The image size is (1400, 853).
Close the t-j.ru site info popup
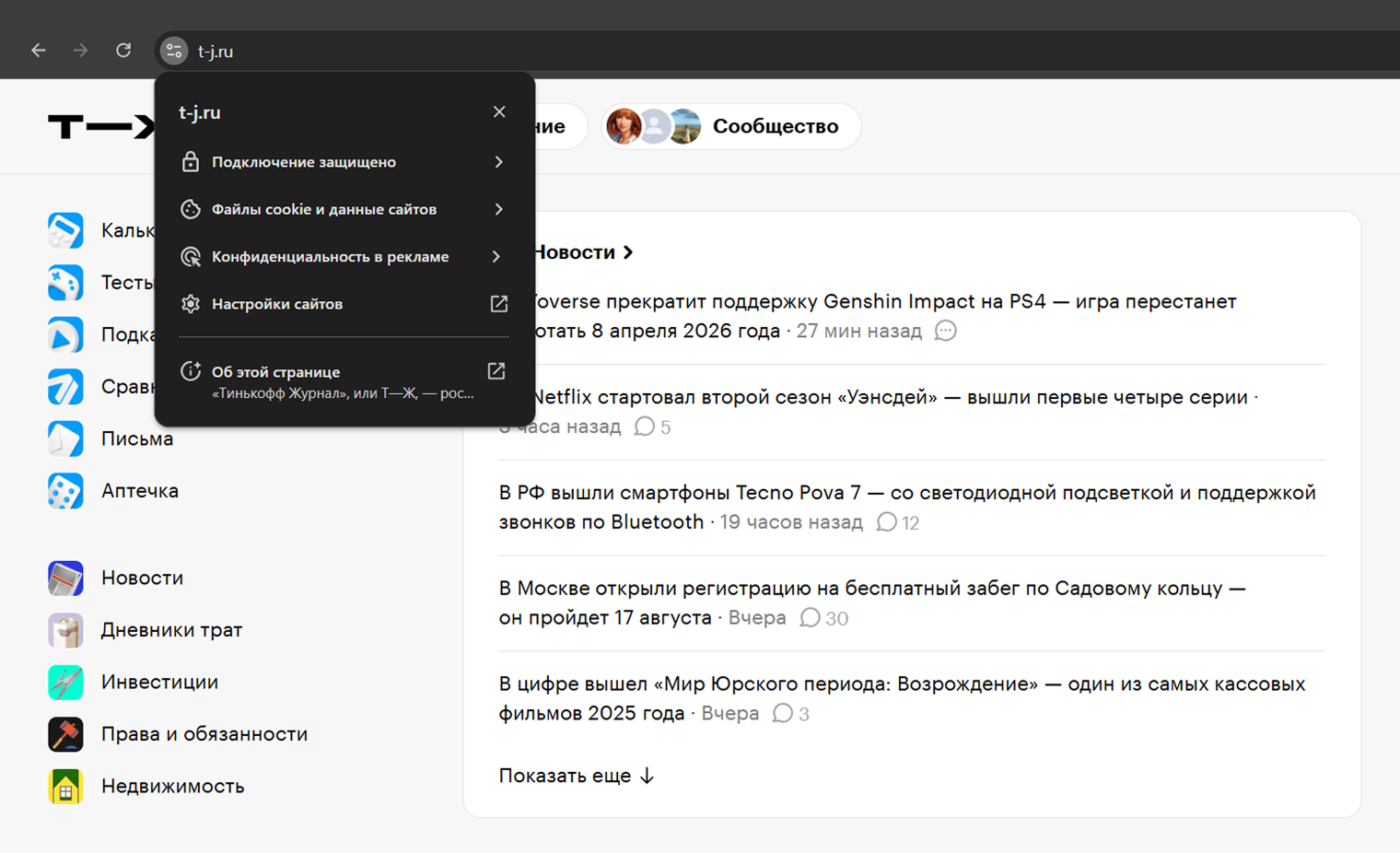(x=499, y=111)
